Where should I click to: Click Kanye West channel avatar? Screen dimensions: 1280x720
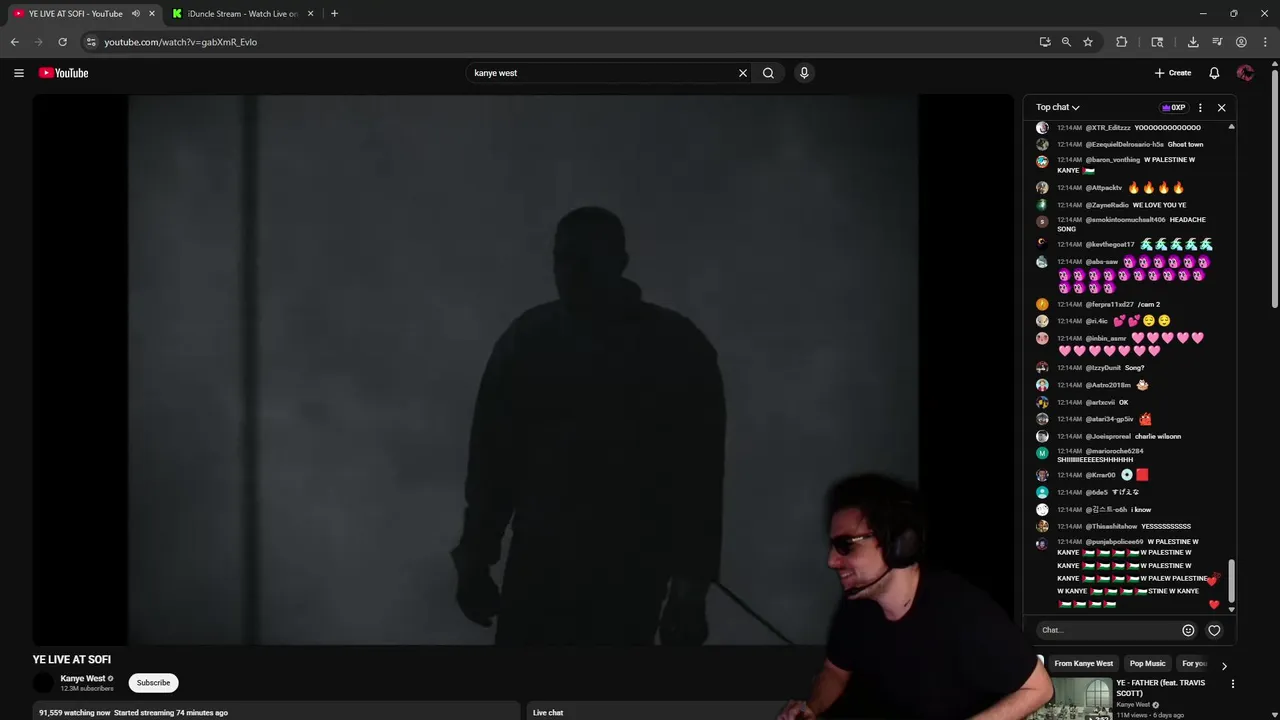pyautogui.click(x=43, y=683)
